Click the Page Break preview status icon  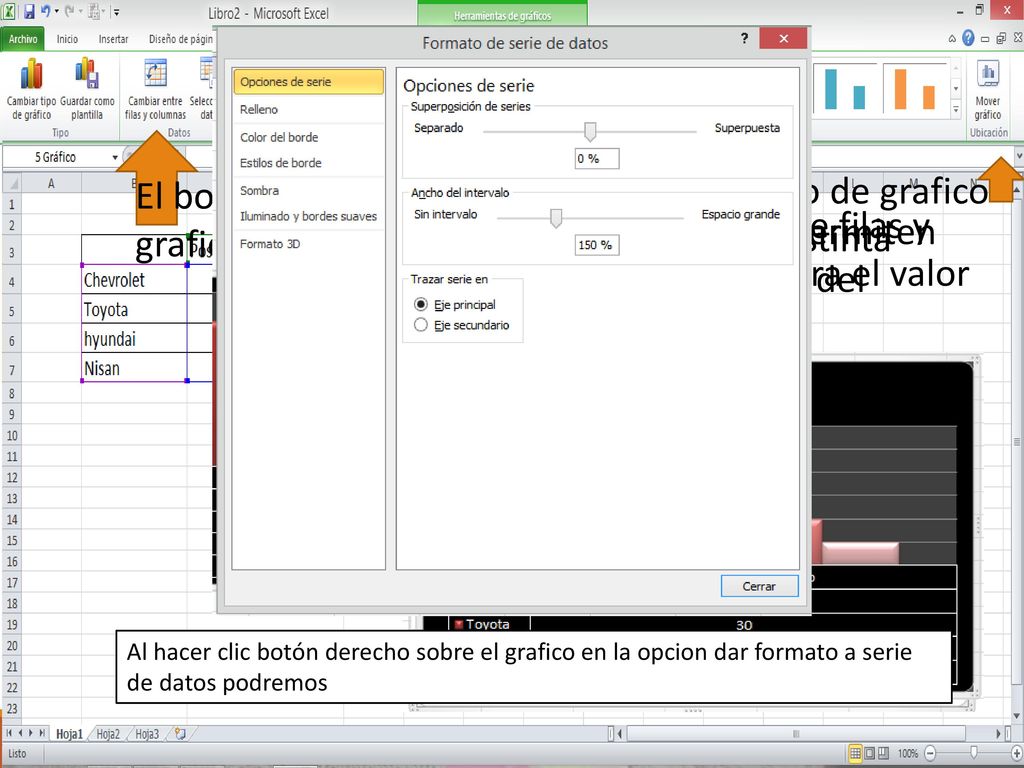point(884,753)
